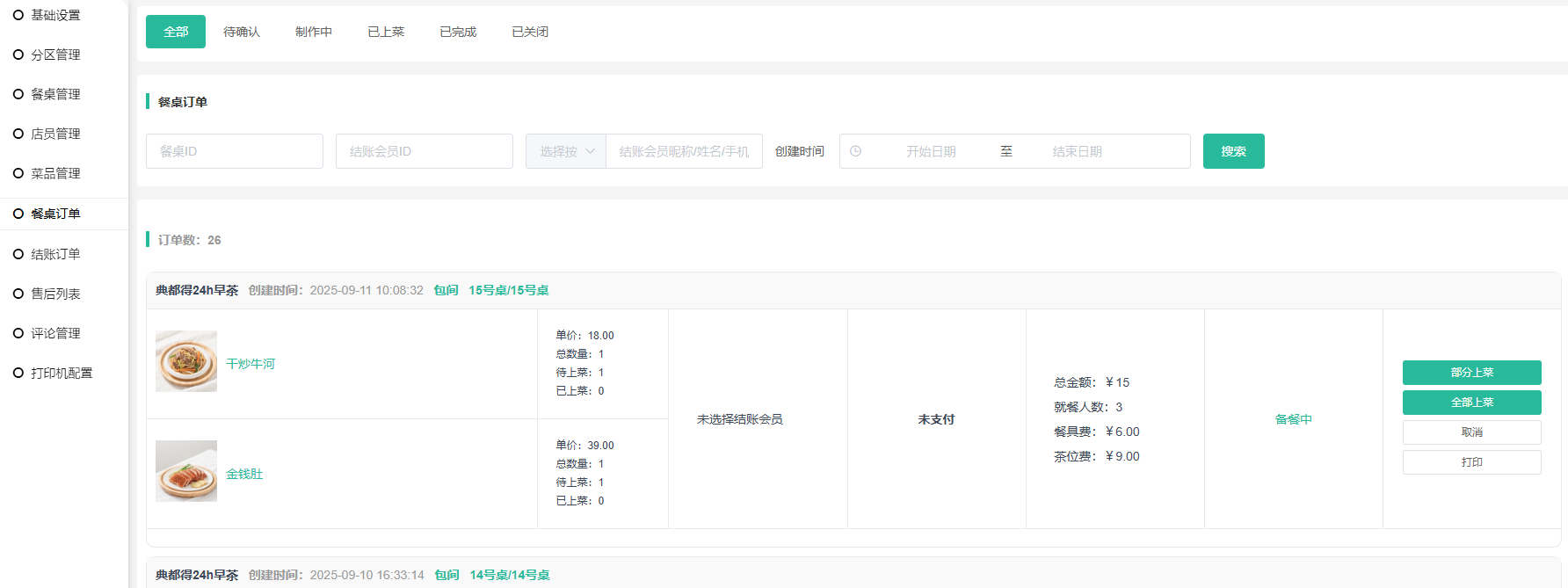Open the 金钱肚 dish link

244,474
